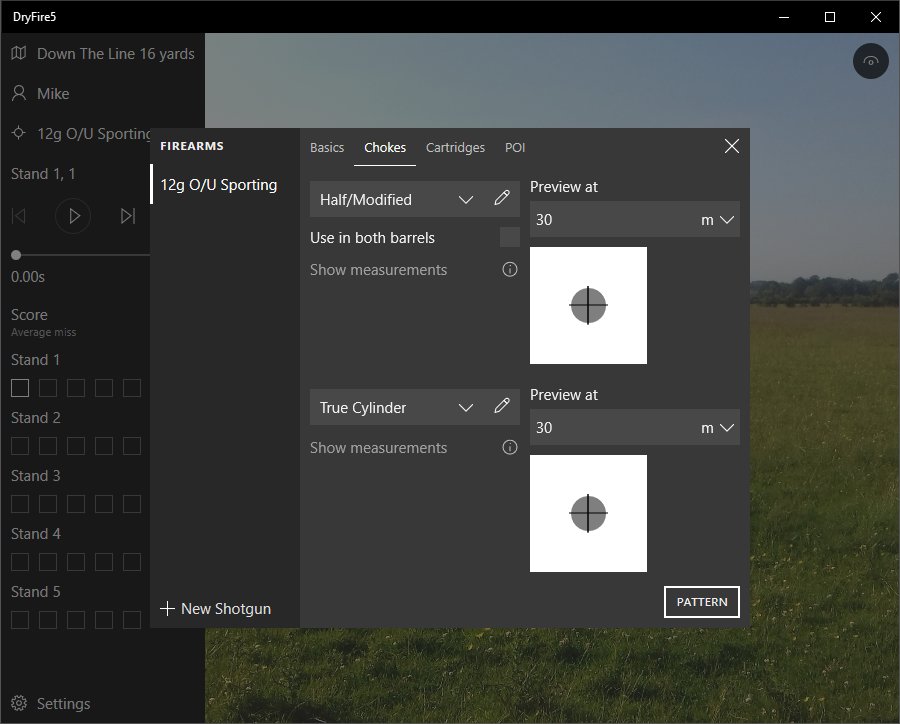The image size is (900, 724).
Task: Tick the first Stand 1 score box
Action: pyautogui.click(x=20, y=388)
